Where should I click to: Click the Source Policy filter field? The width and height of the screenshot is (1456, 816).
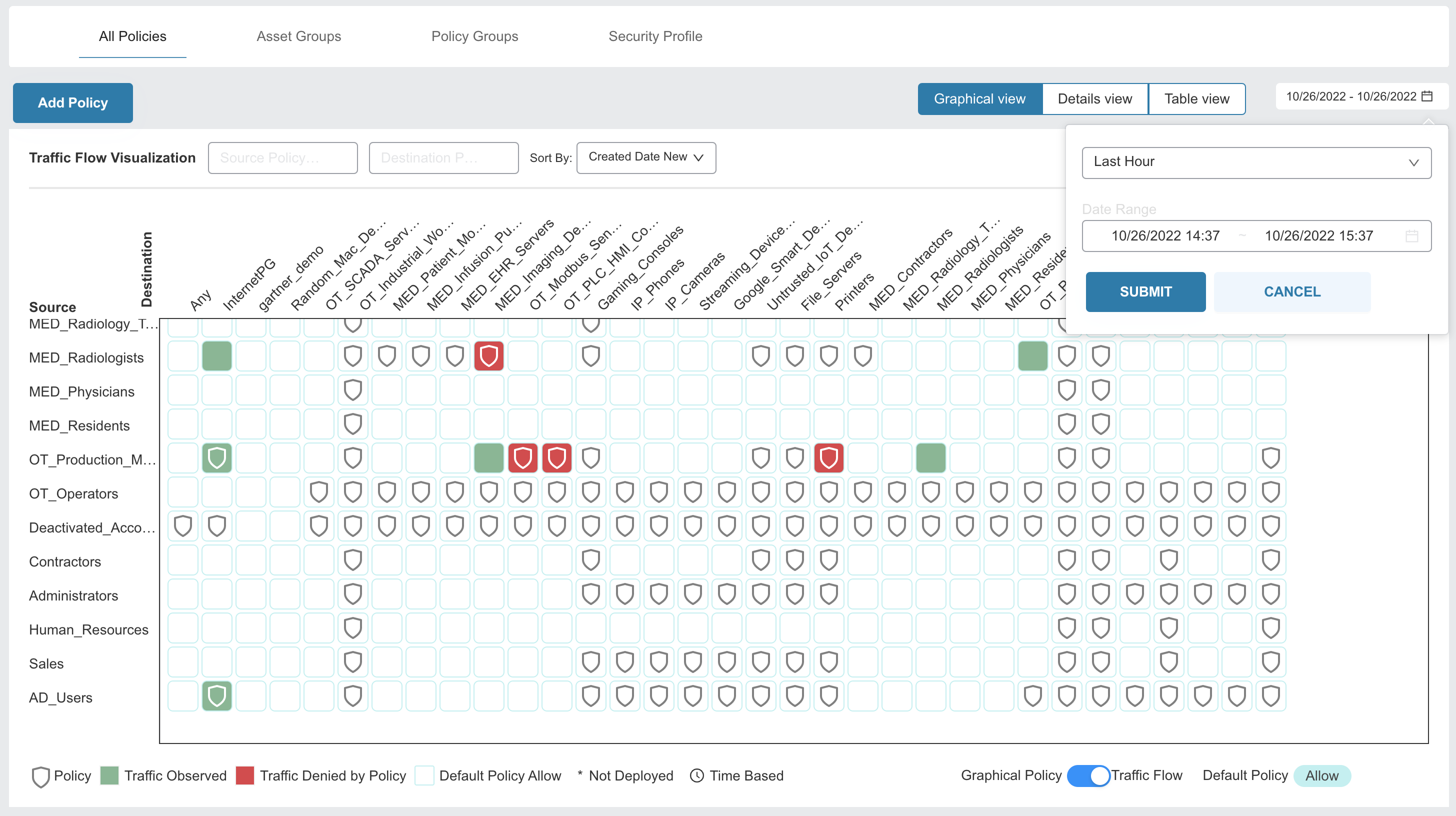click(282, 157)
